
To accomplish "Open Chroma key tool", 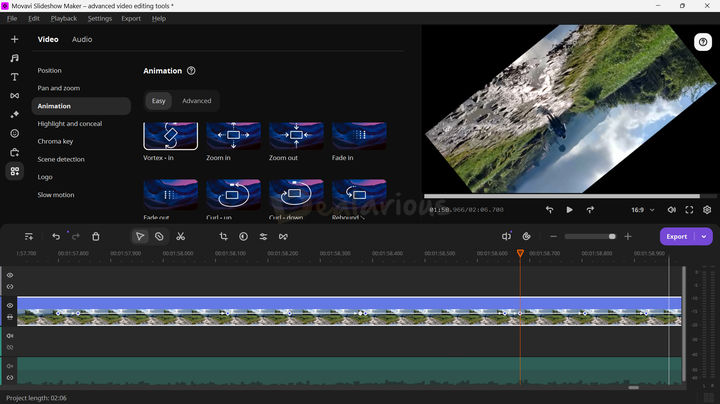I will (x=55, y=141).
